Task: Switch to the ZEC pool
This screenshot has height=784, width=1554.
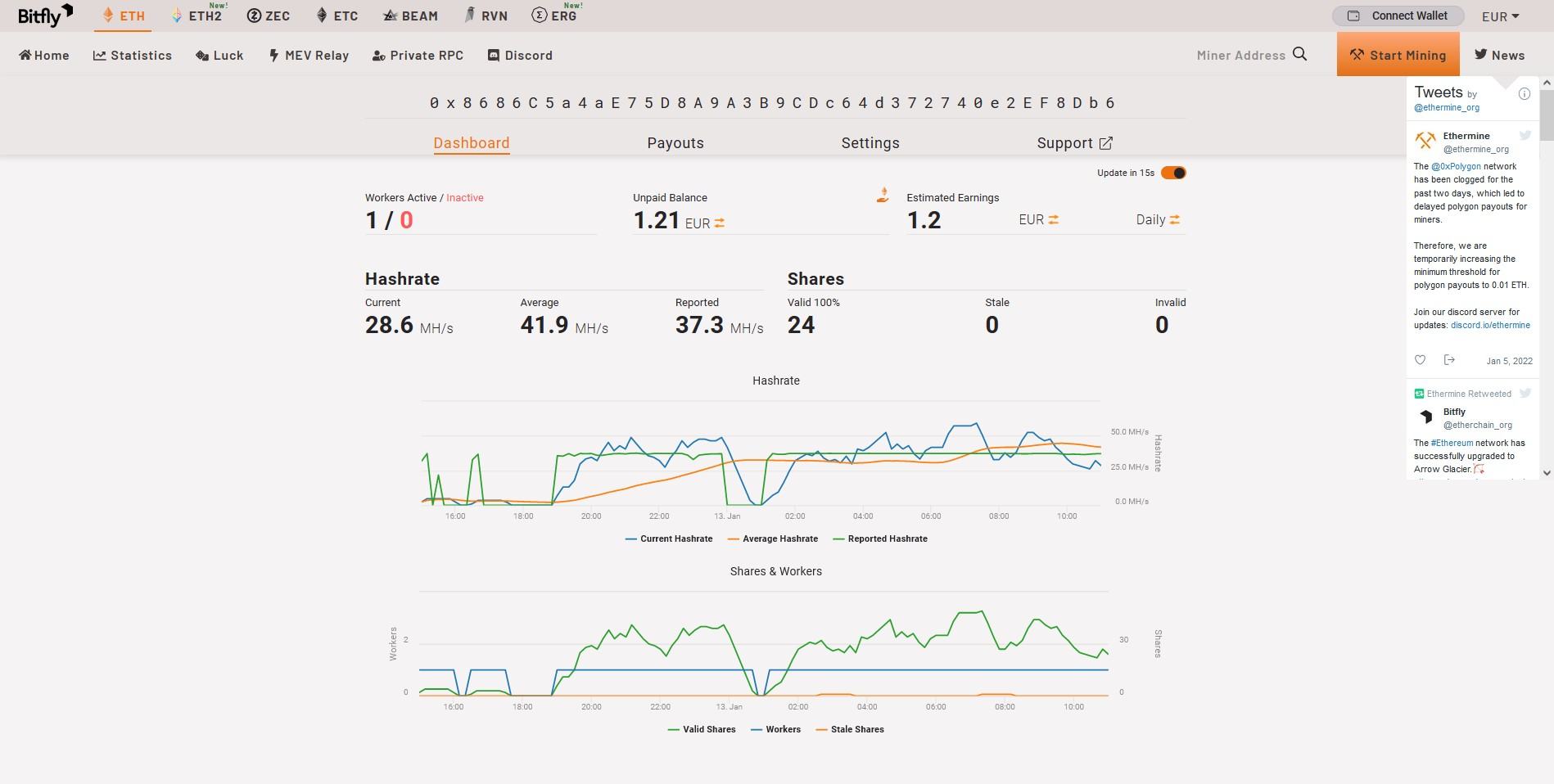Action: [x=269, y=16]
